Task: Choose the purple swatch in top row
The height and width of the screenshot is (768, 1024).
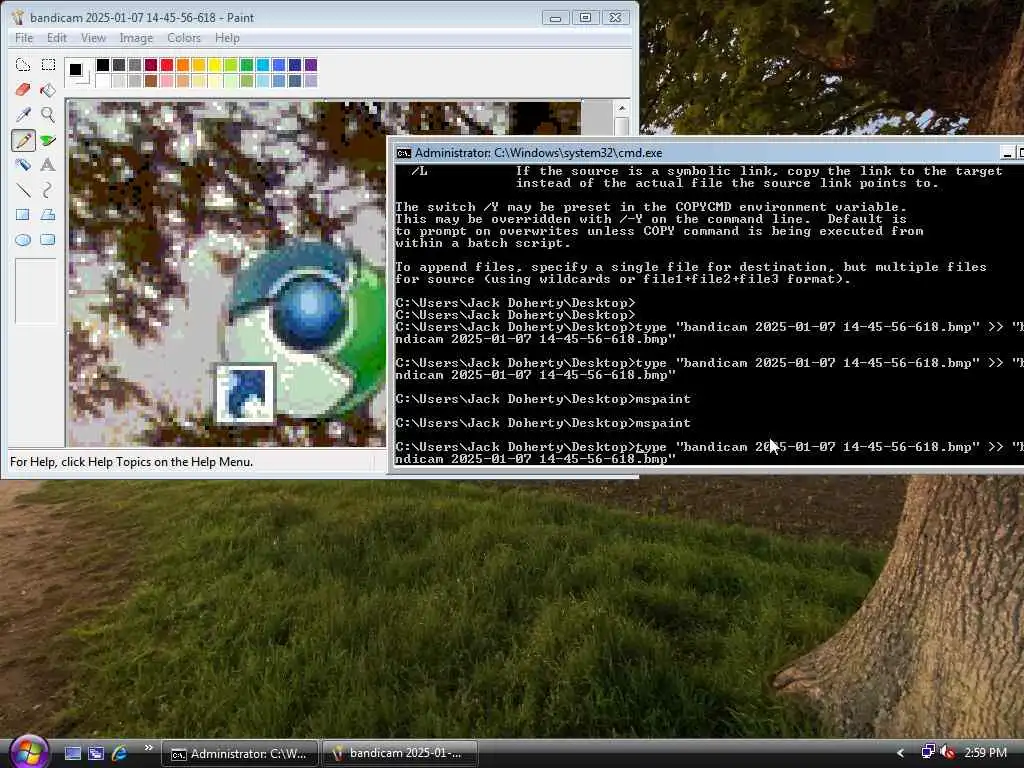Action: (310, 65)
